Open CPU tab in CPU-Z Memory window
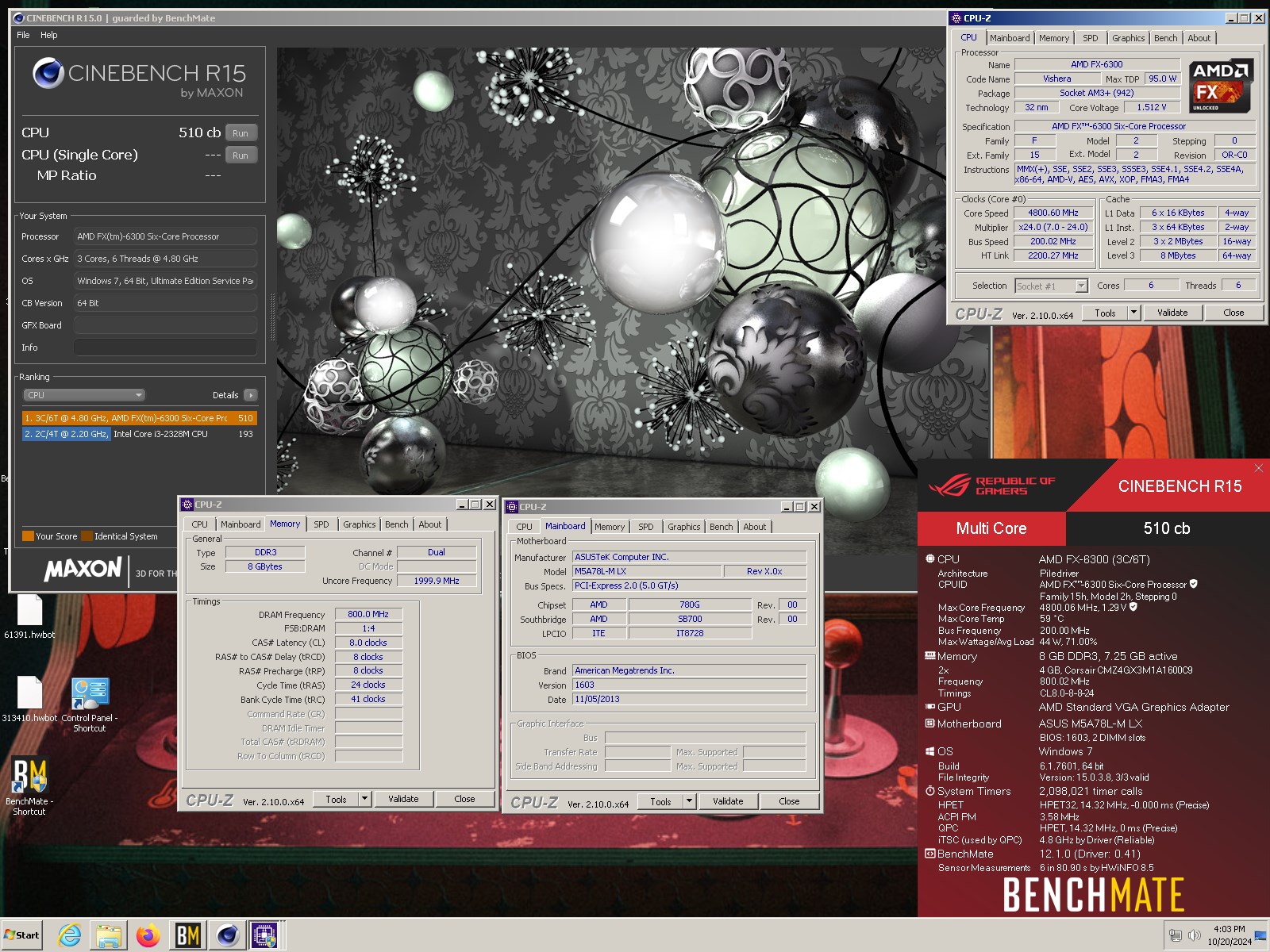Screen dimensions: 1270x952 [x=199, y=524]
